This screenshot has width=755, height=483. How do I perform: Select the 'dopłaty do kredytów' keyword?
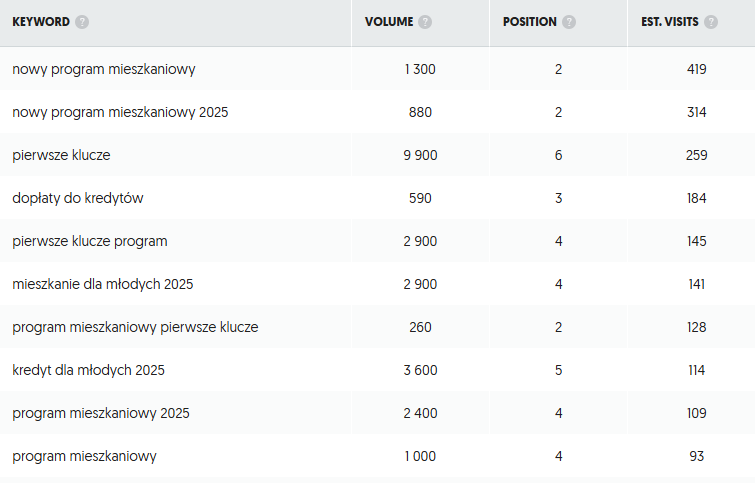click(78, 198)
